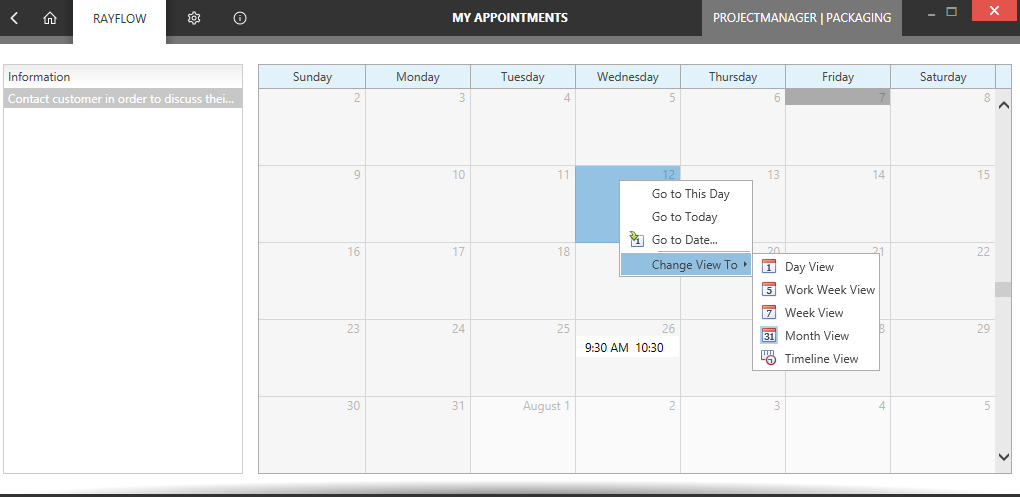Viewport: 1020px width, 497px height.
Task: Select the August 1 day cell
Action: pos(523,435)
